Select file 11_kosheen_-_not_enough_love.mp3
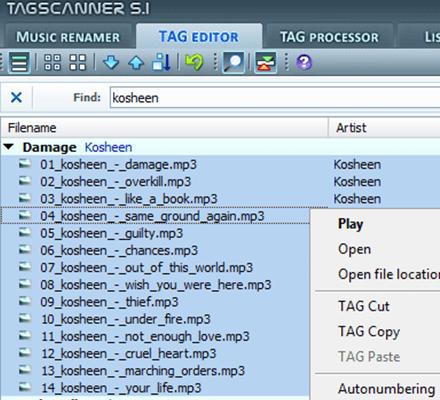 pos(145,337)
